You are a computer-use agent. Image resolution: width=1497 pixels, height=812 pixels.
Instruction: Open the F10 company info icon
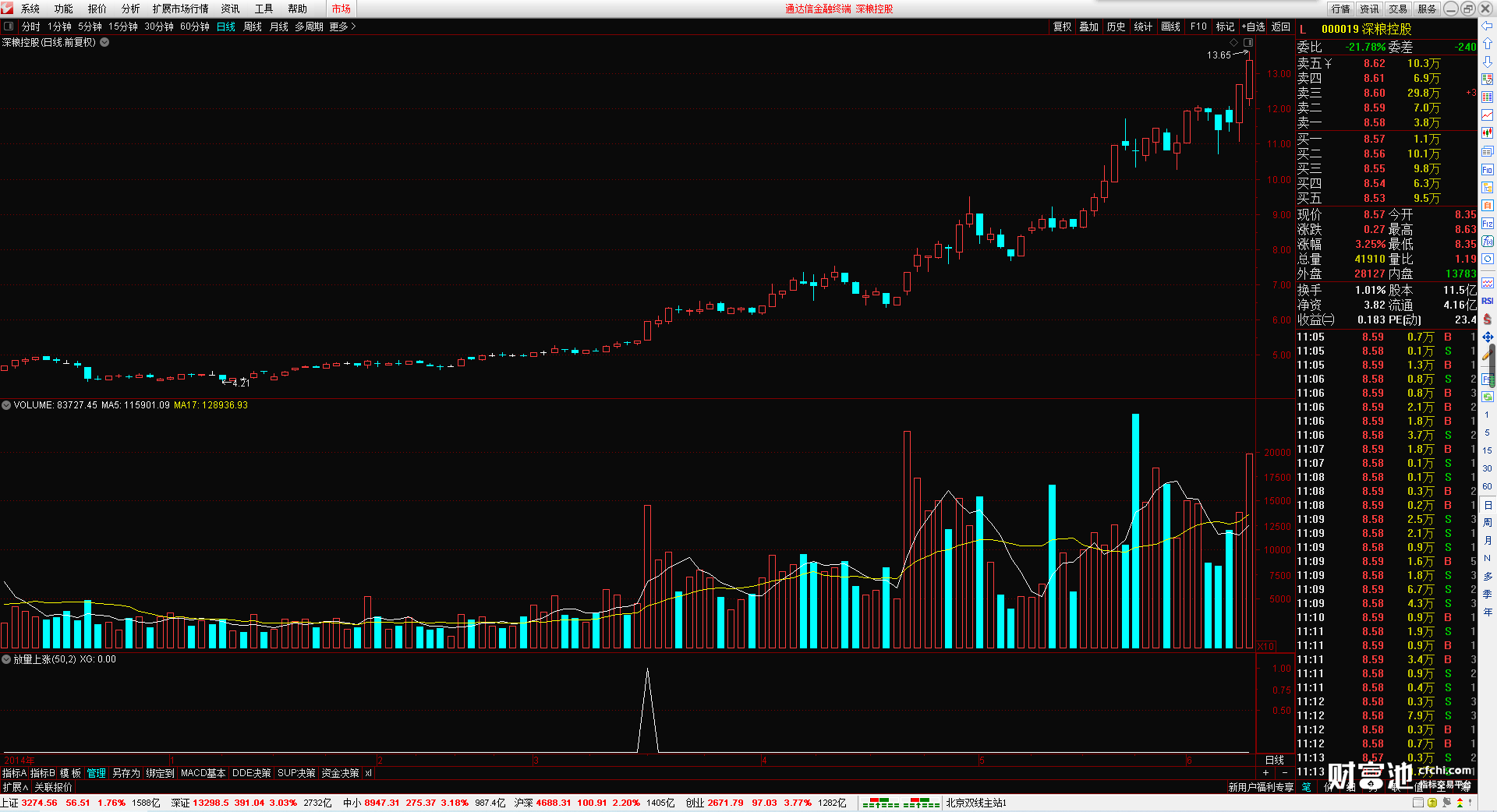point(1487,170)
